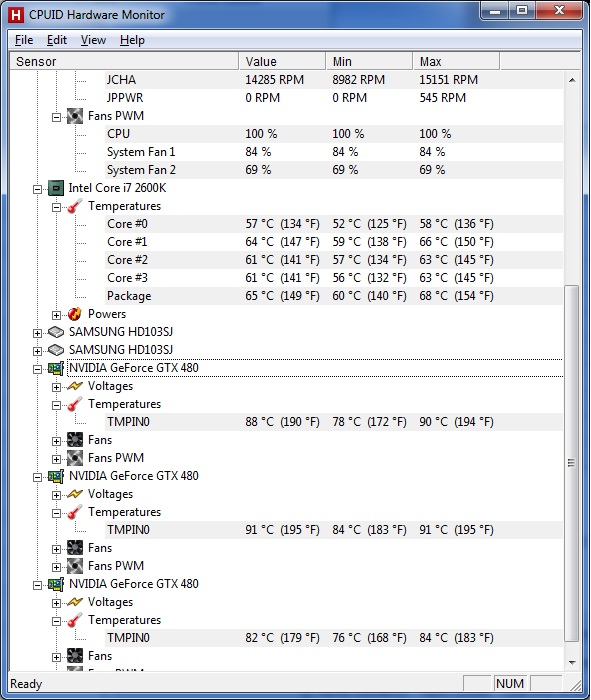Click the second GTX 480 Temperatures thermometer icon
The width and height of the screenshot is (591, 700).
(x=75, y=512)
